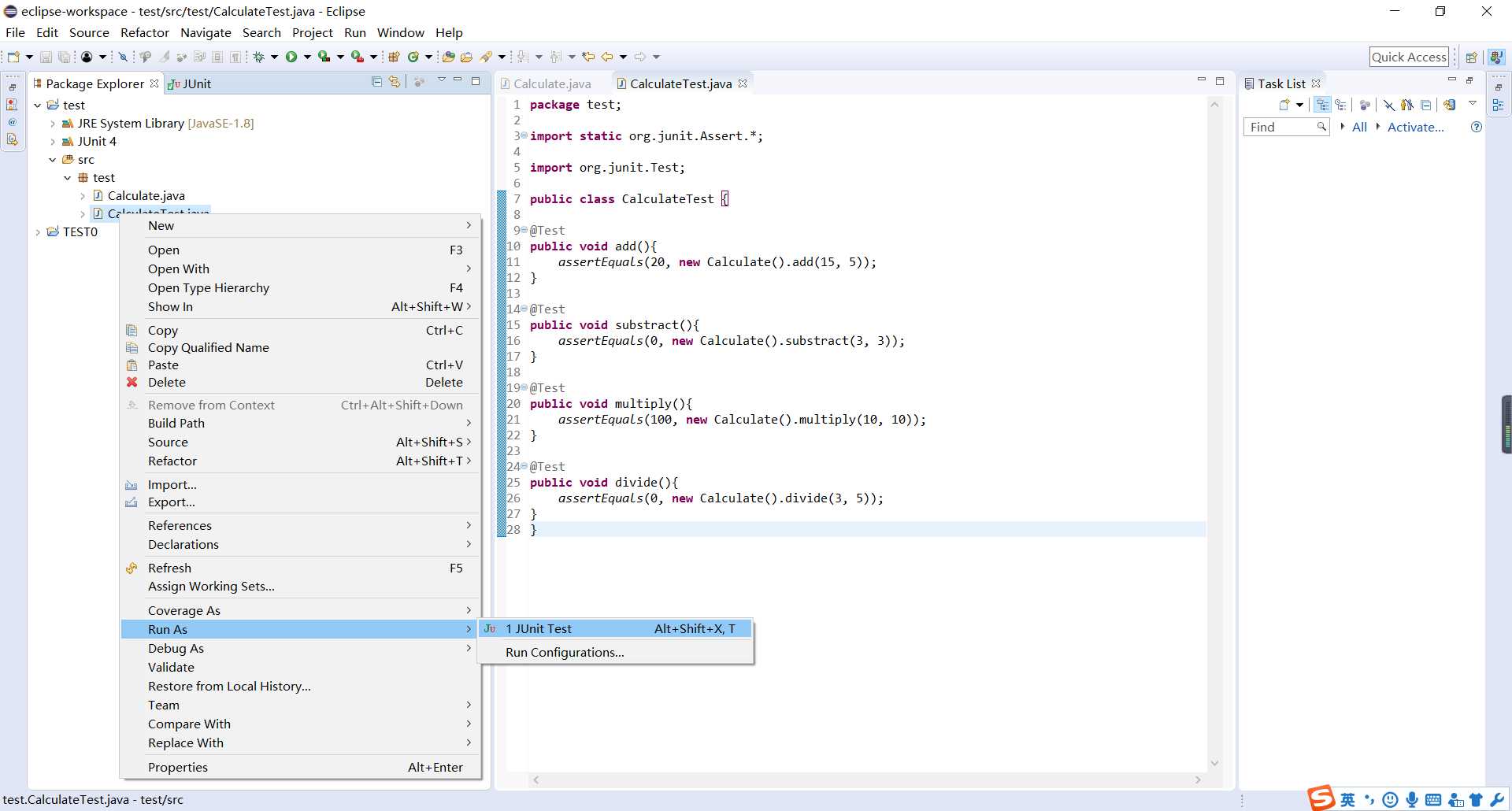Select 1 JUnit Test from Run As submenu
This screenshot has height=811, width=1512.
pyautogui.click(x=616, y=628)
